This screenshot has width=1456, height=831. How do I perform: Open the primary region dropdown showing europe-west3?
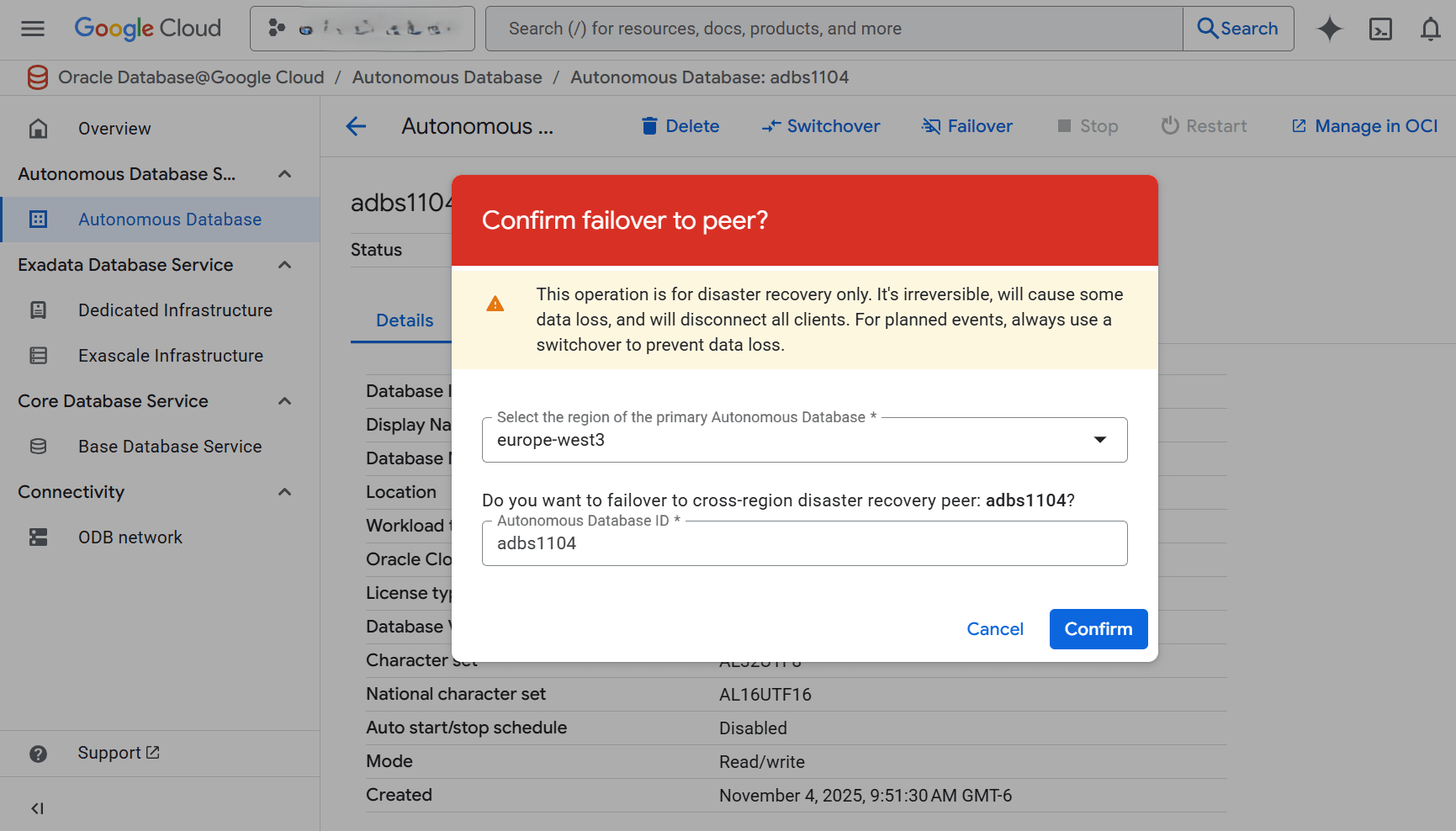tap(1099, 439)
